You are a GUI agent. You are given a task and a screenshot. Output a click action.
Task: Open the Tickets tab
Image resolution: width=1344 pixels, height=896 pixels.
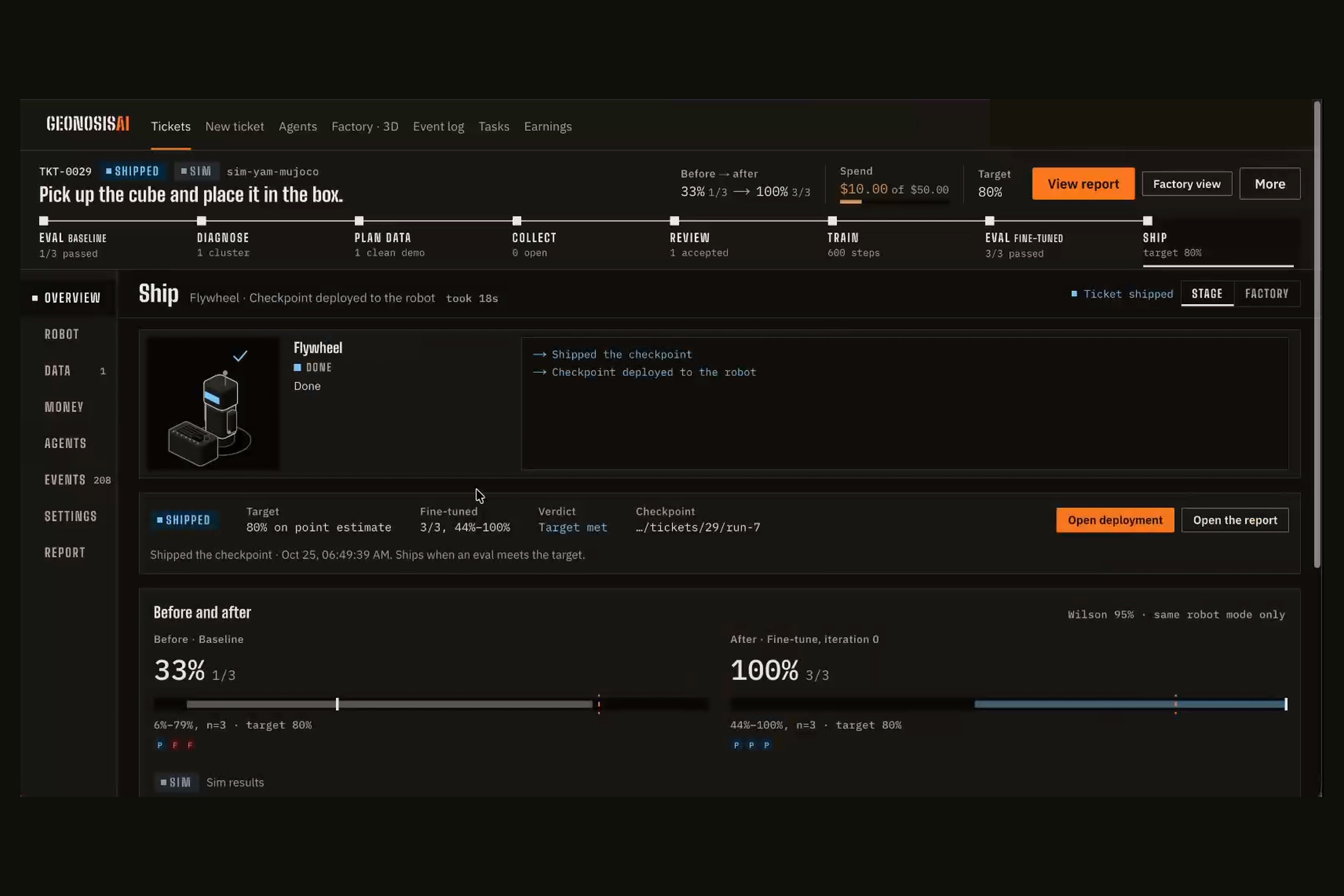170,126
